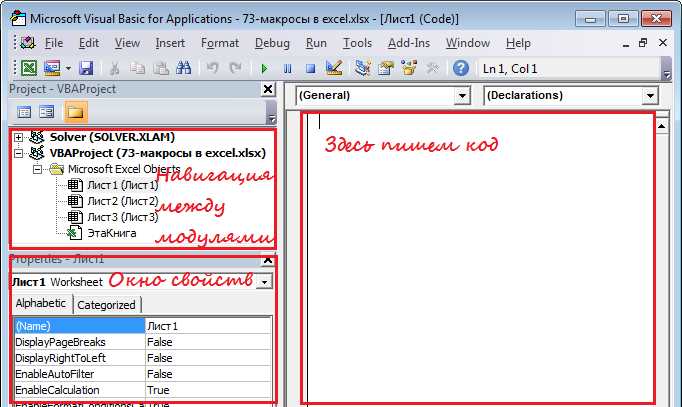Toggle Design Mode icon
Screen dimensions: 682x407
(334, 68)
